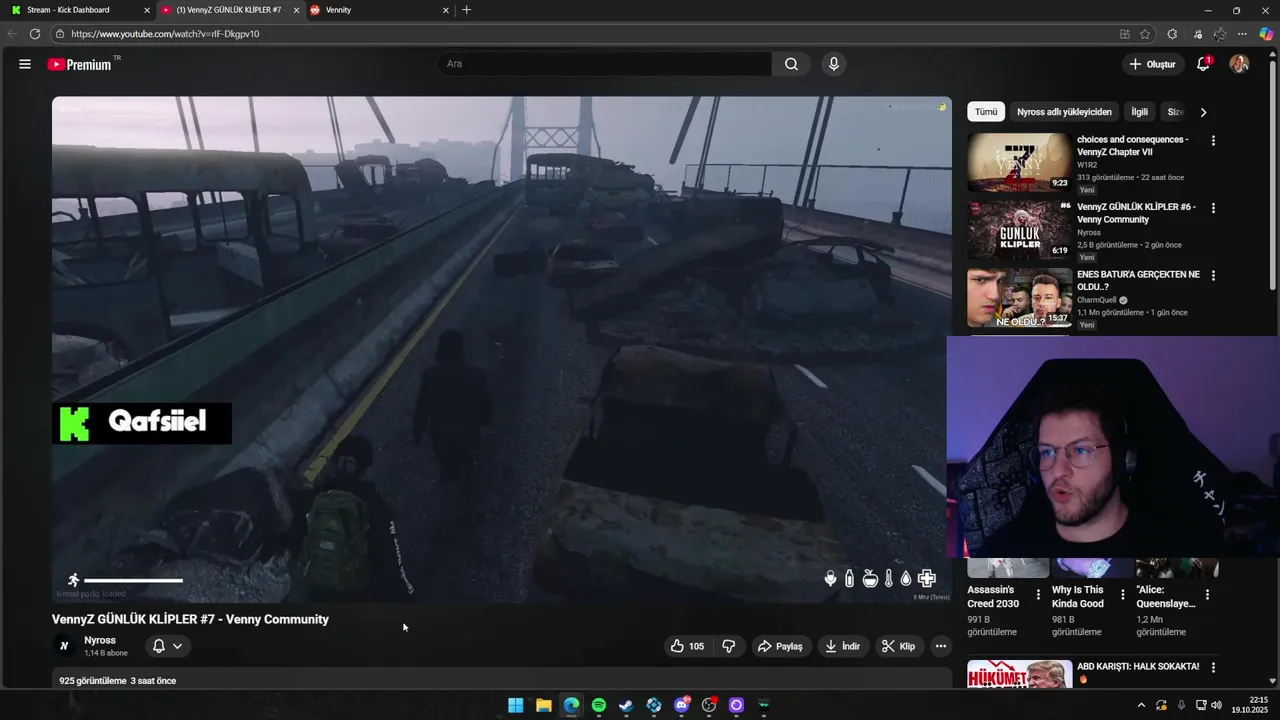This screenshot has height=720, width=1280.
Task: Open options for ENES BATUR'A video
Action: point(1213,275)
